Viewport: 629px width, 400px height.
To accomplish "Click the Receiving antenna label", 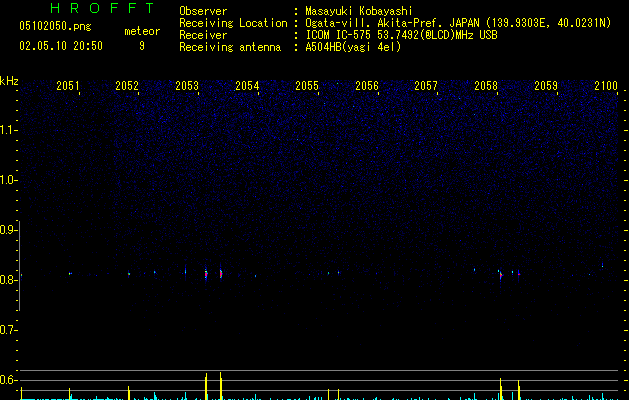I will [x=230, y=47].
